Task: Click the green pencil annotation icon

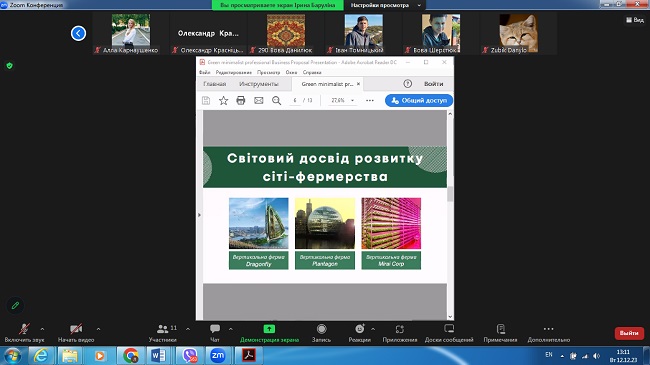Action: point(15,306)
